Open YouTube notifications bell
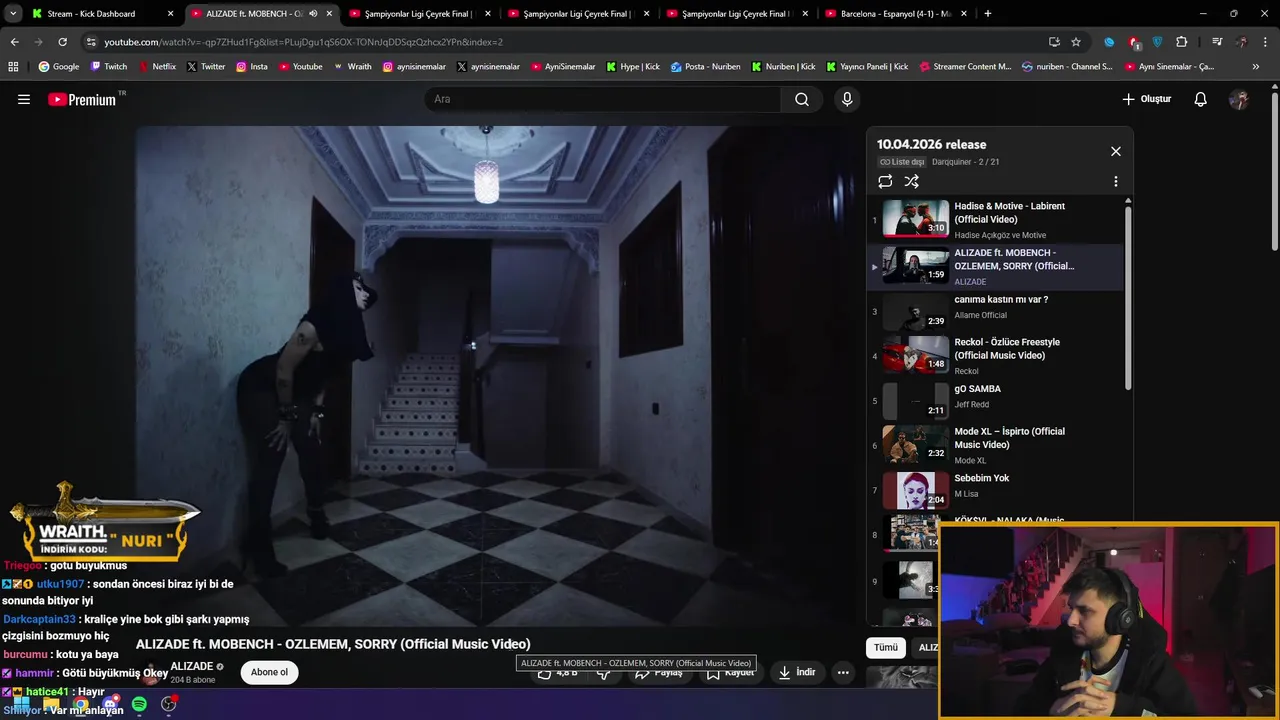This screenshot has height=720, width=1280. tap(1201, 99)
